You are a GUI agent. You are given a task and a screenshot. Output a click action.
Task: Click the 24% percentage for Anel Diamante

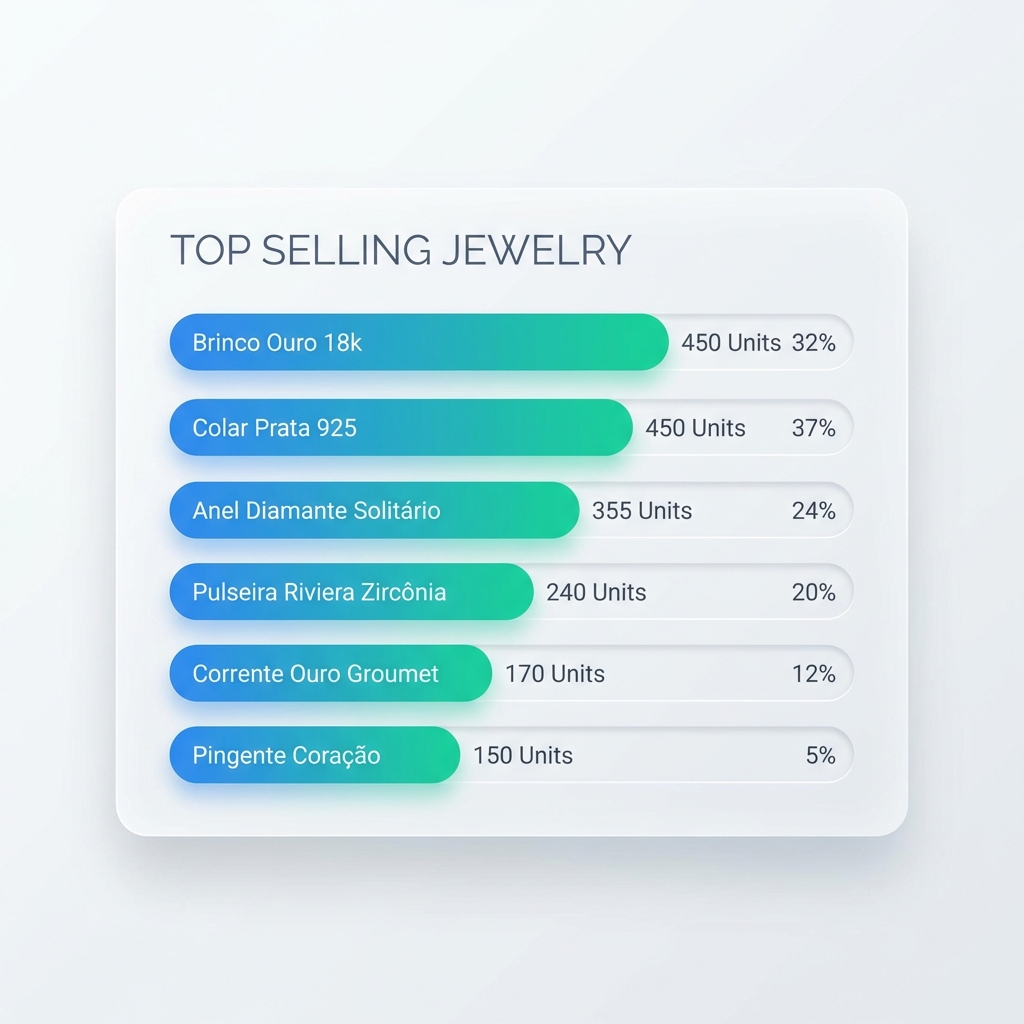813,511
